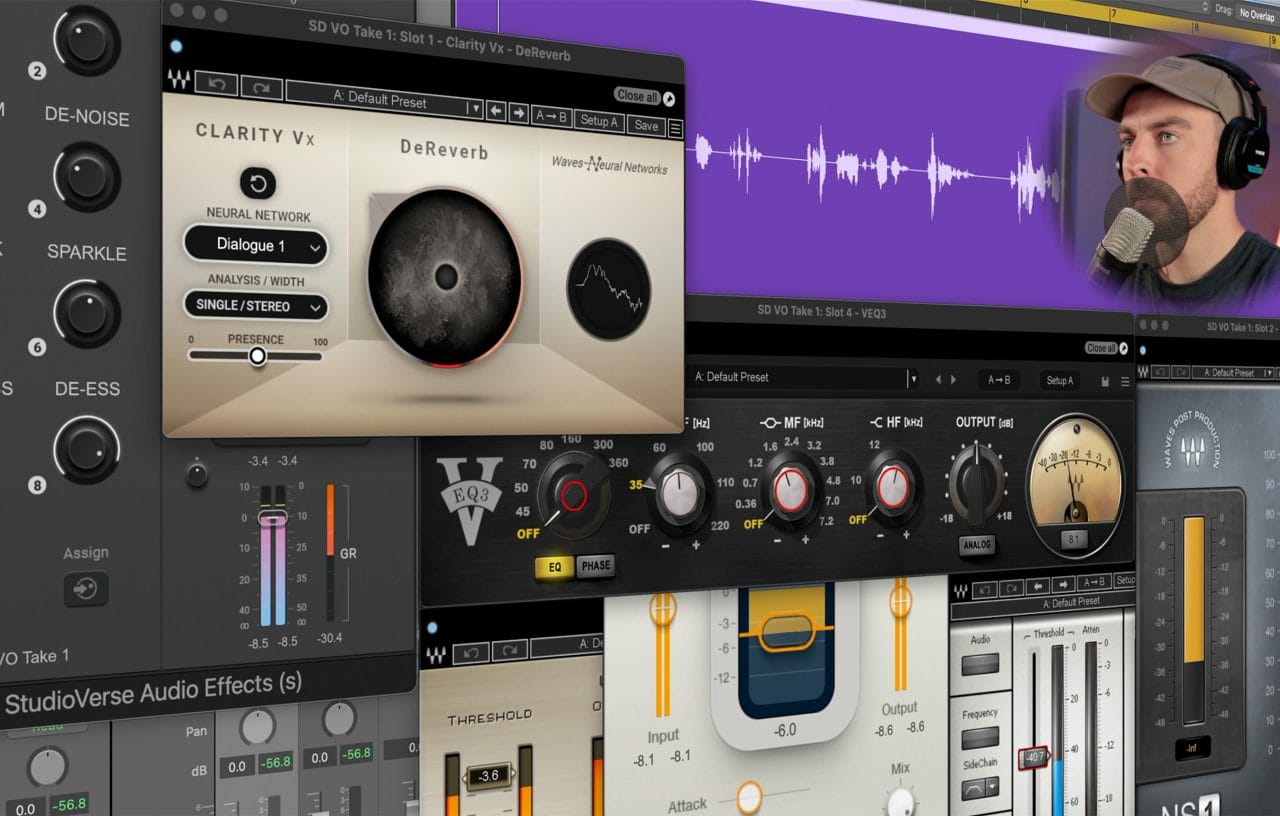Click the Mix knob on compressor

click(901, 802)
